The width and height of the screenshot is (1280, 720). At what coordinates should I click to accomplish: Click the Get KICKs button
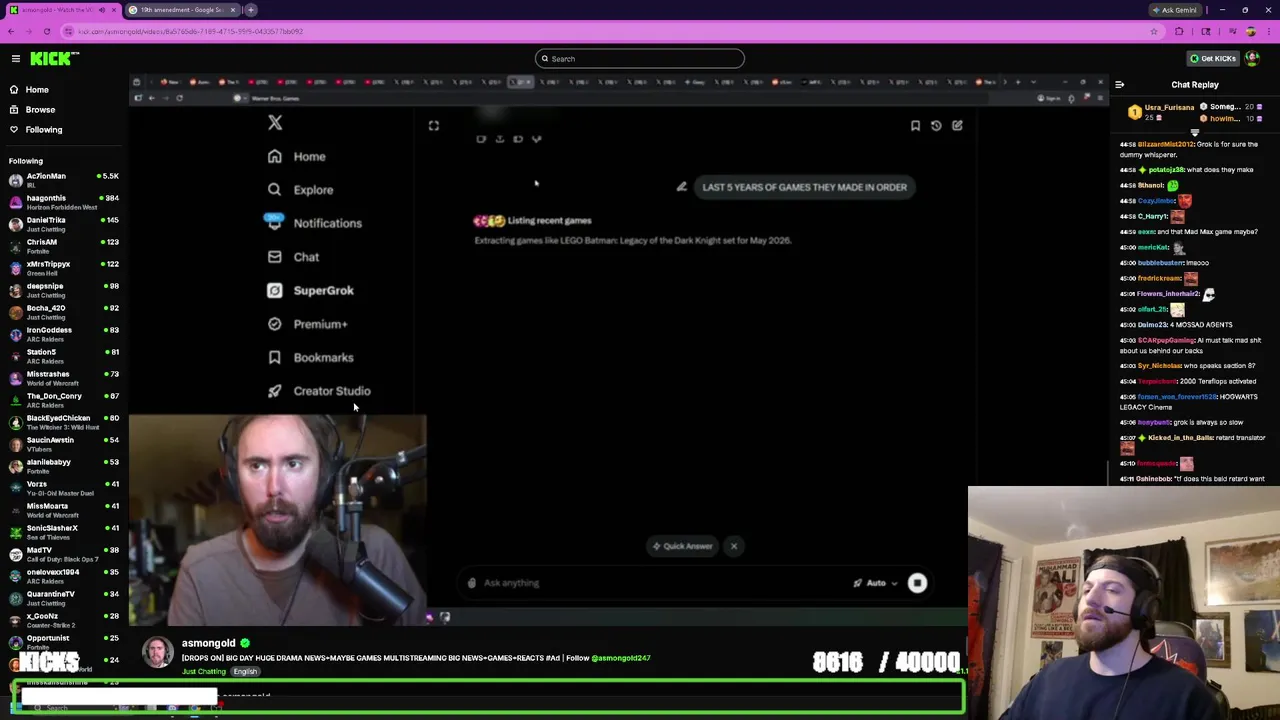[x=1213, y=59]
